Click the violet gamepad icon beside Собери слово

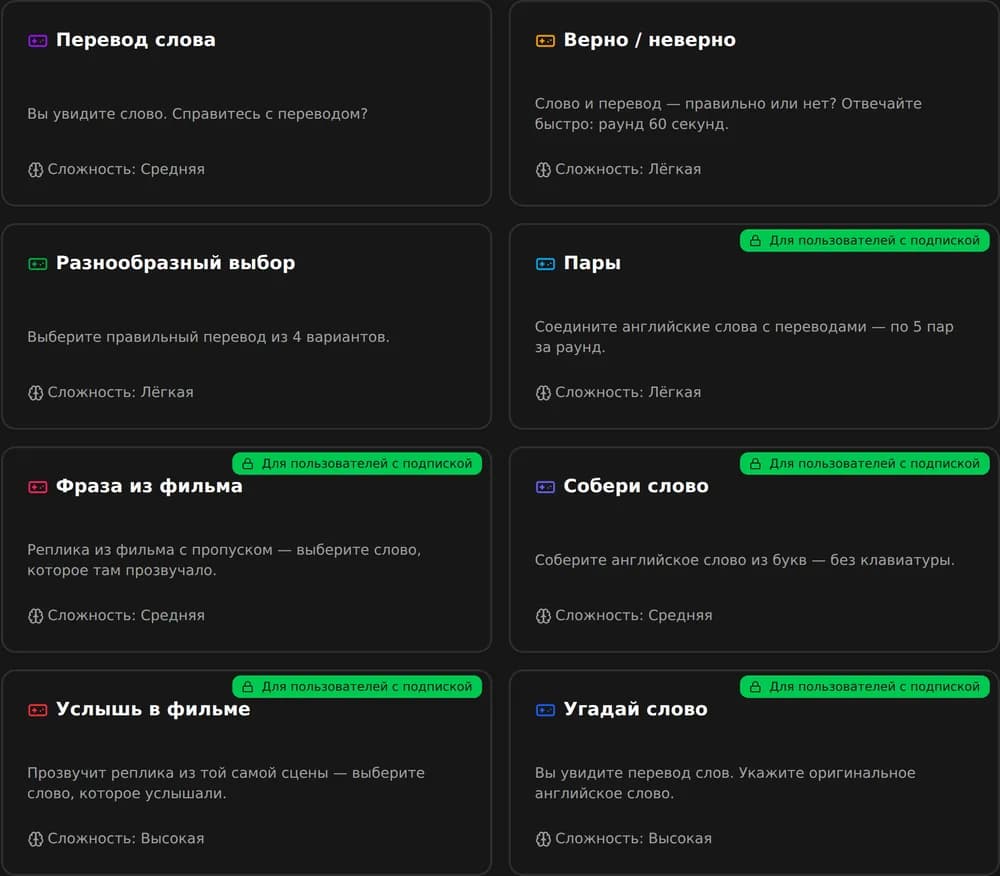545,487
